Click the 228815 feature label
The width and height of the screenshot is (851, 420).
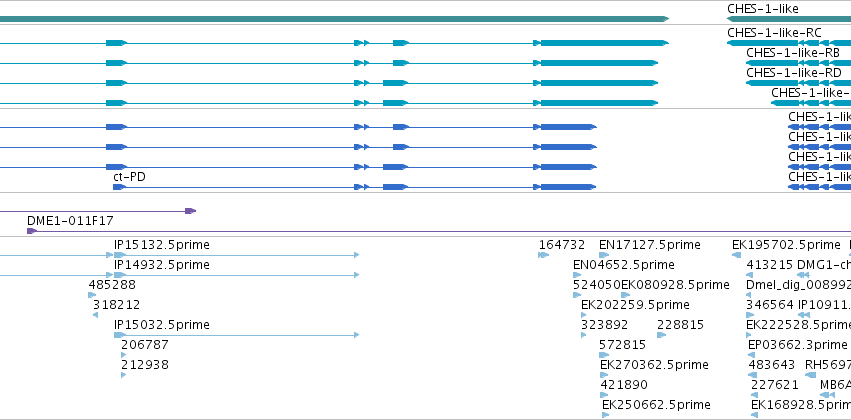[x=681, y=324]
